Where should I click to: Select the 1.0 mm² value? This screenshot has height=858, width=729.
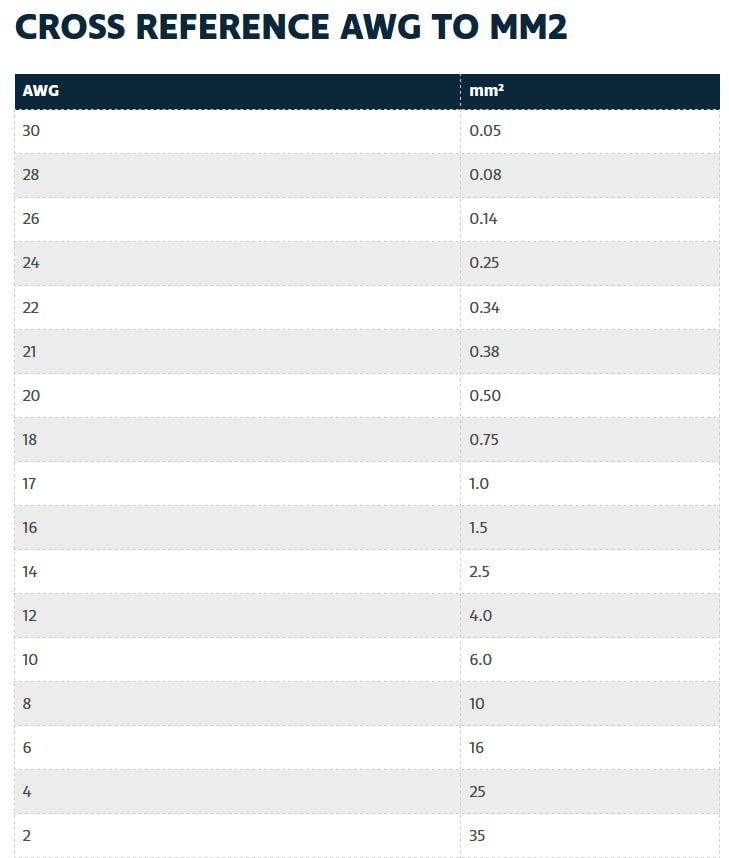(x=479, y=483)
